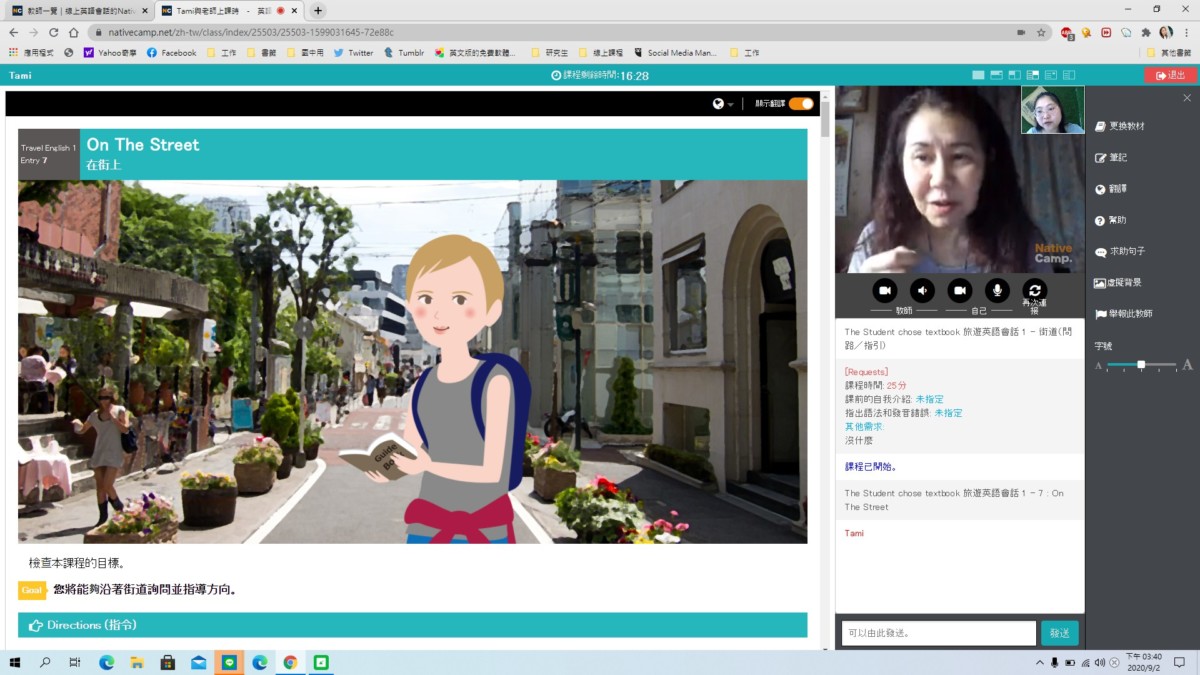Open the Windows Start menu

(15, 662)
